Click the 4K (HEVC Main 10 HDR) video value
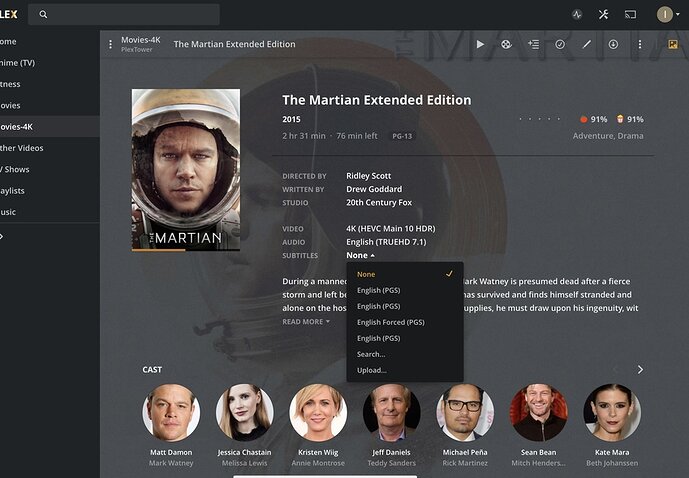 391,228
